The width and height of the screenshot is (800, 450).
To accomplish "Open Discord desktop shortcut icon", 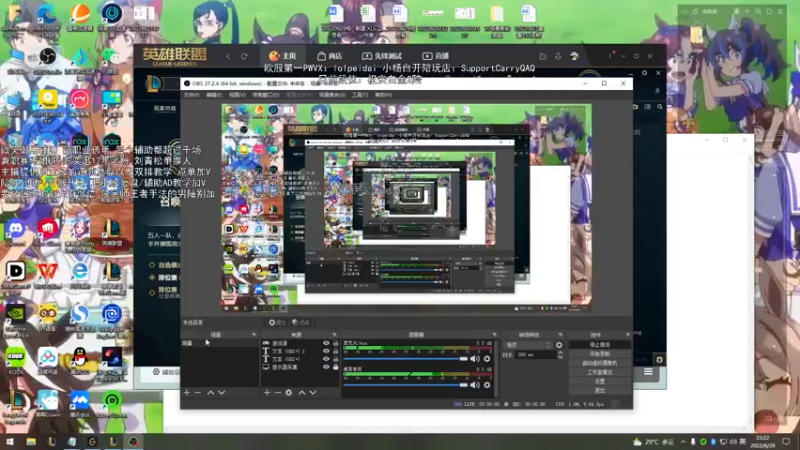I will (x=16, y=232).
